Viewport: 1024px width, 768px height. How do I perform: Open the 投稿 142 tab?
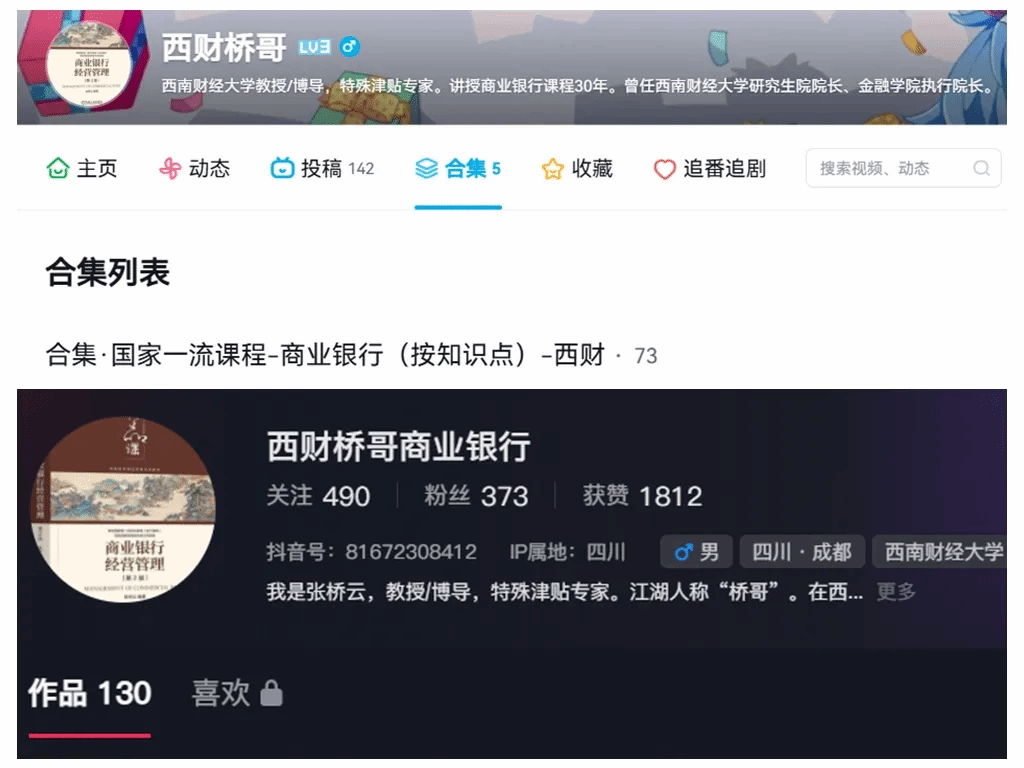coord(323,168)
